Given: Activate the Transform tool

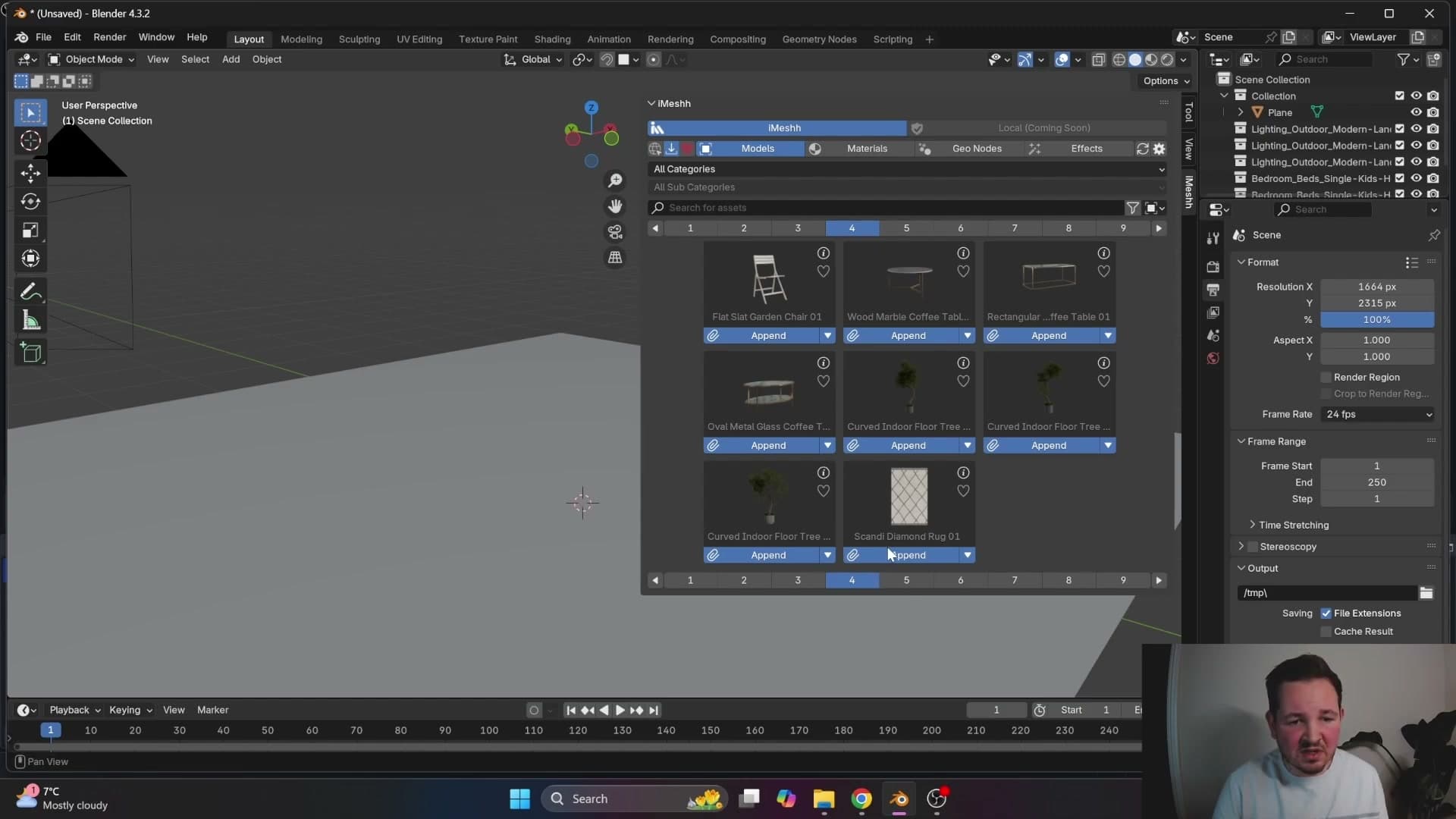Looking at the screenshot, I should [30, 259].
